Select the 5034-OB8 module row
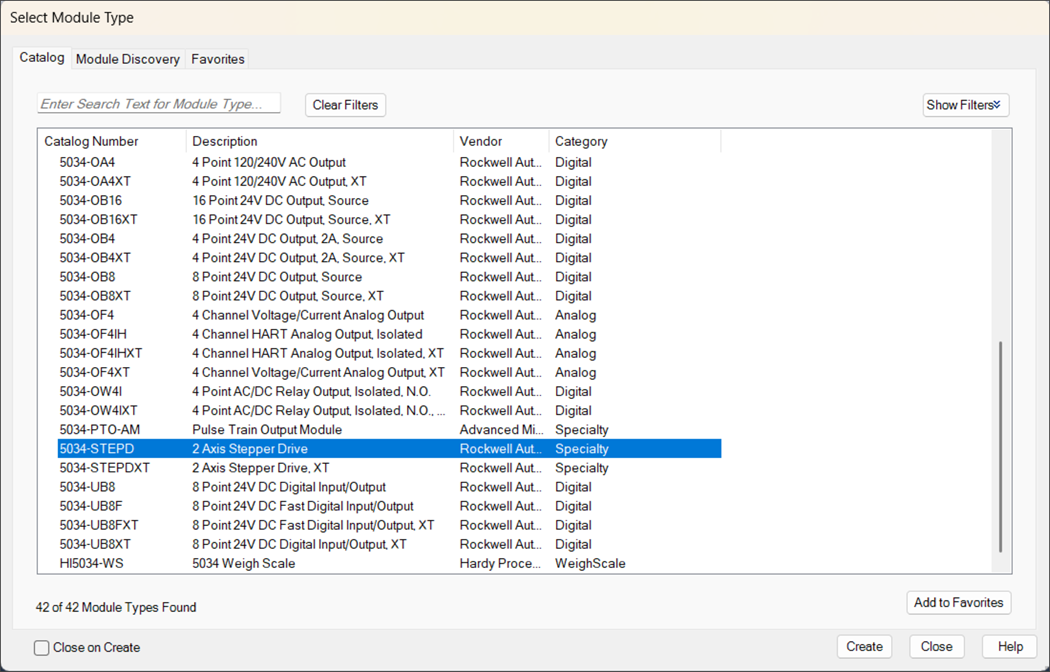The width and height of the screenshot is (1050, 672). [389, 276]
